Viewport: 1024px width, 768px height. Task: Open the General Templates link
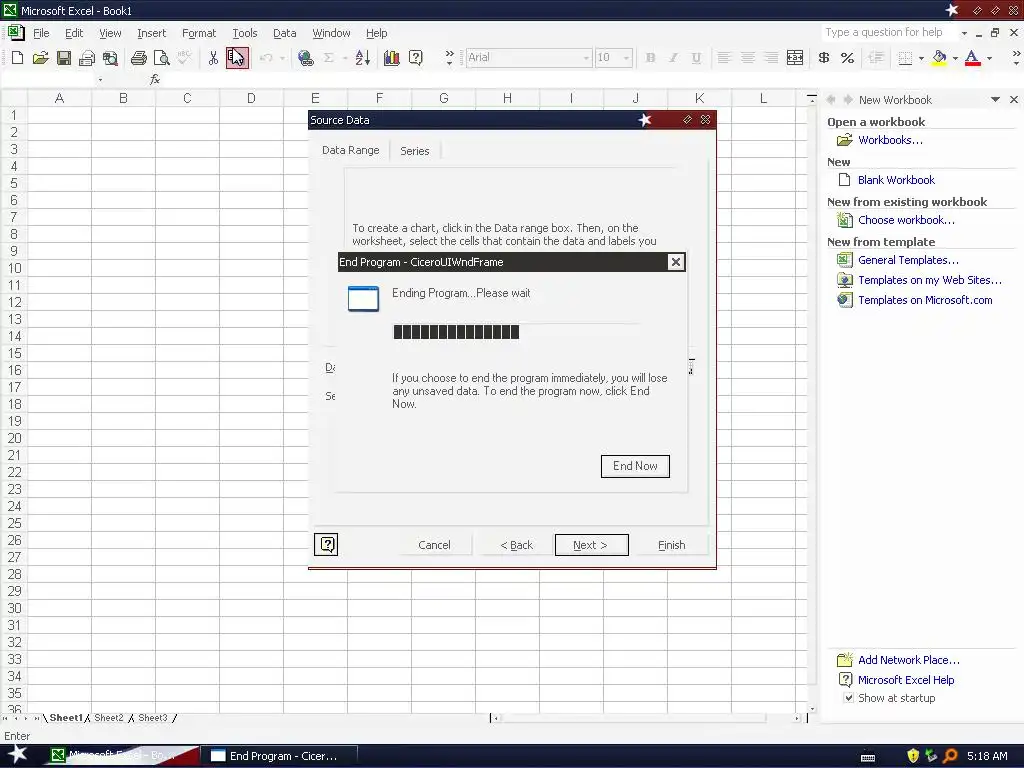(908, 260)
